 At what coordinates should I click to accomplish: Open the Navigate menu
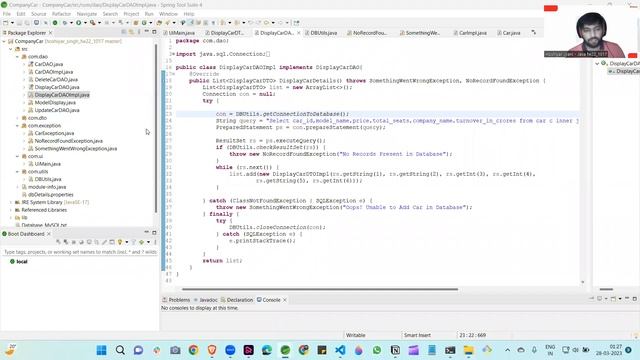[87, 14]
